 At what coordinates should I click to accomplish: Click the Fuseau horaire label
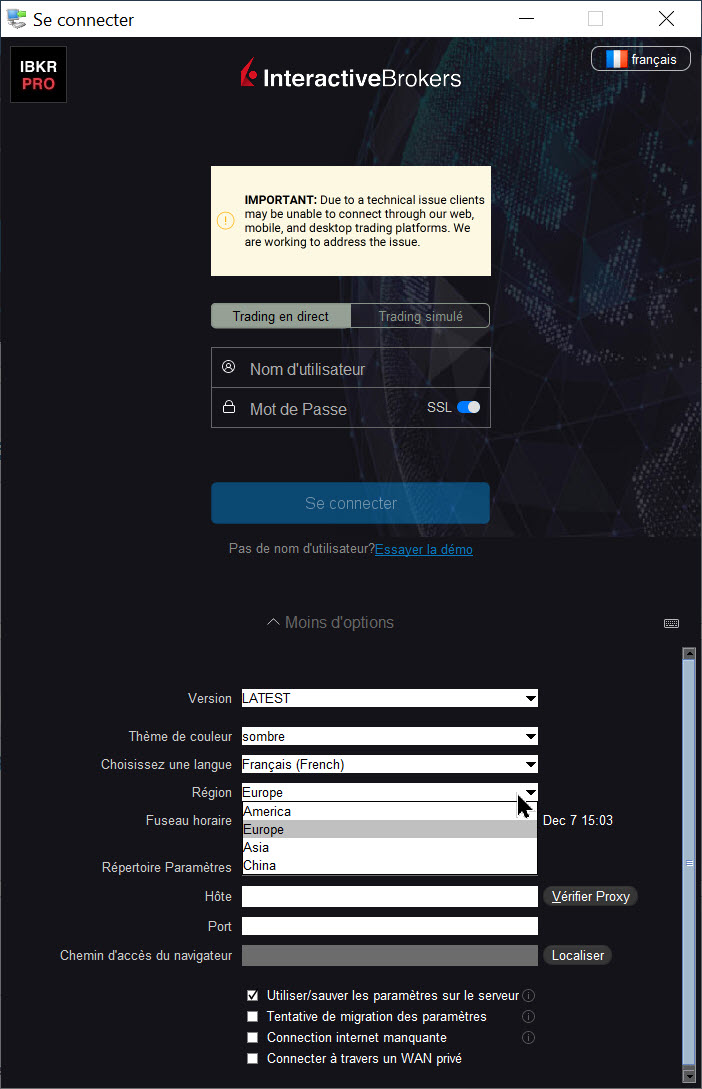pos(189,820)
